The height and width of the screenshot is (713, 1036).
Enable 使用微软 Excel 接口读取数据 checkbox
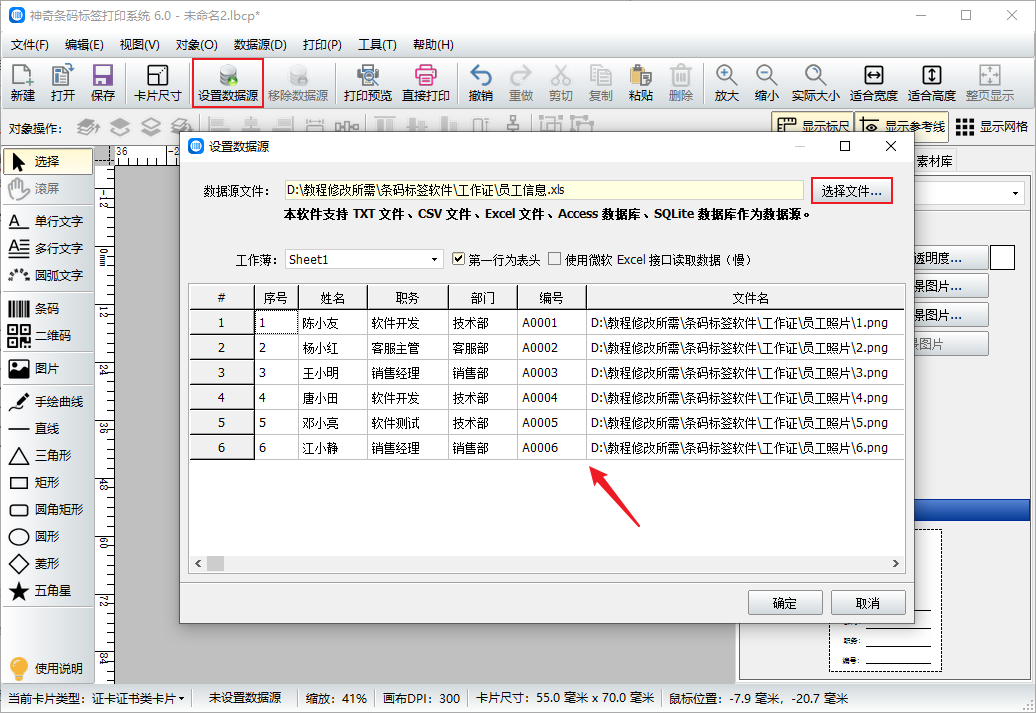pyautogui.click(x=554, y=260)
